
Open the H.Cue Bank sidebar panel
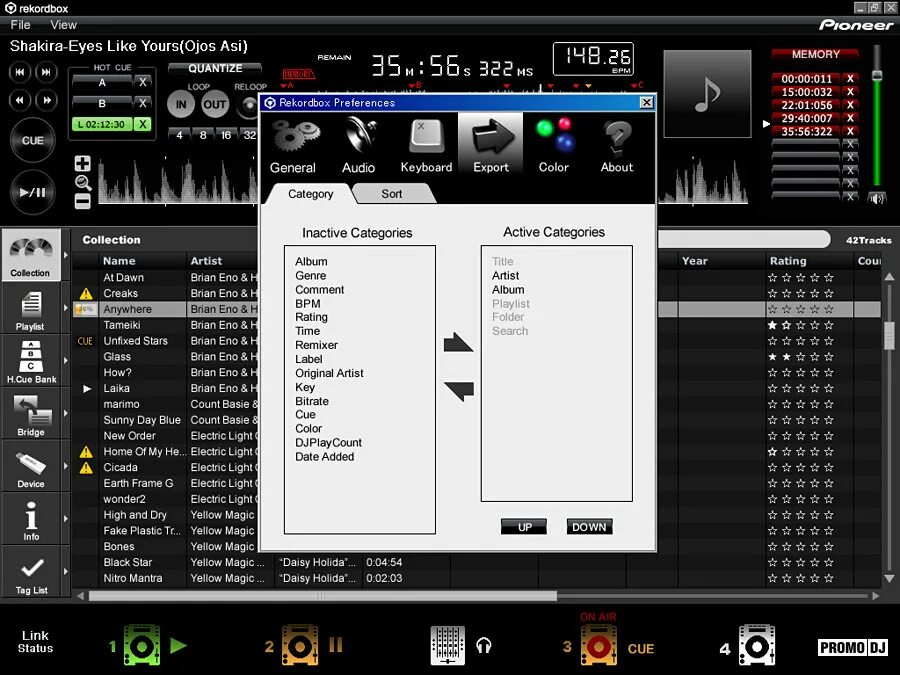coord(31,362)
